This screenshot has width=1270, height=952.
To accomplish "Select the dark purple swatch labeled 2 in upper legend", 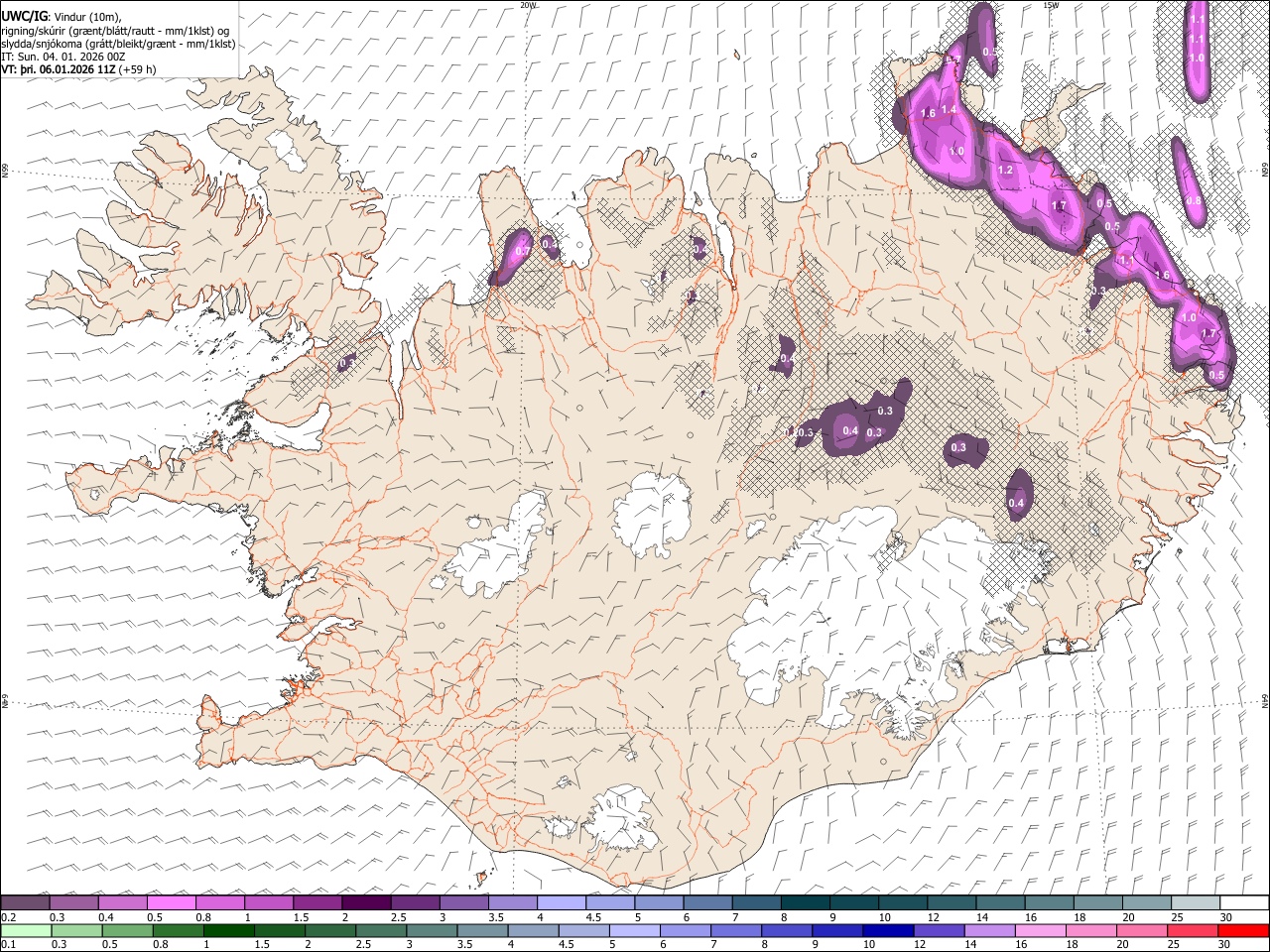I will (366, 902).
